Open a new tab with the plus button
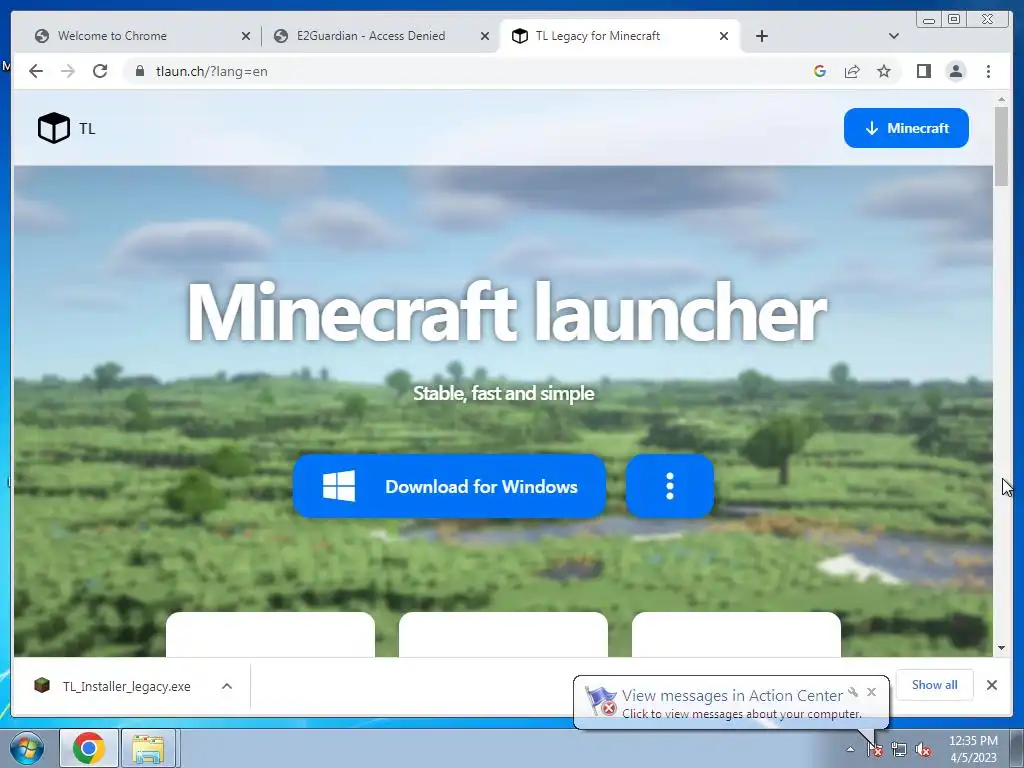Screen dimensions: 1024x768 coord(762,36)
